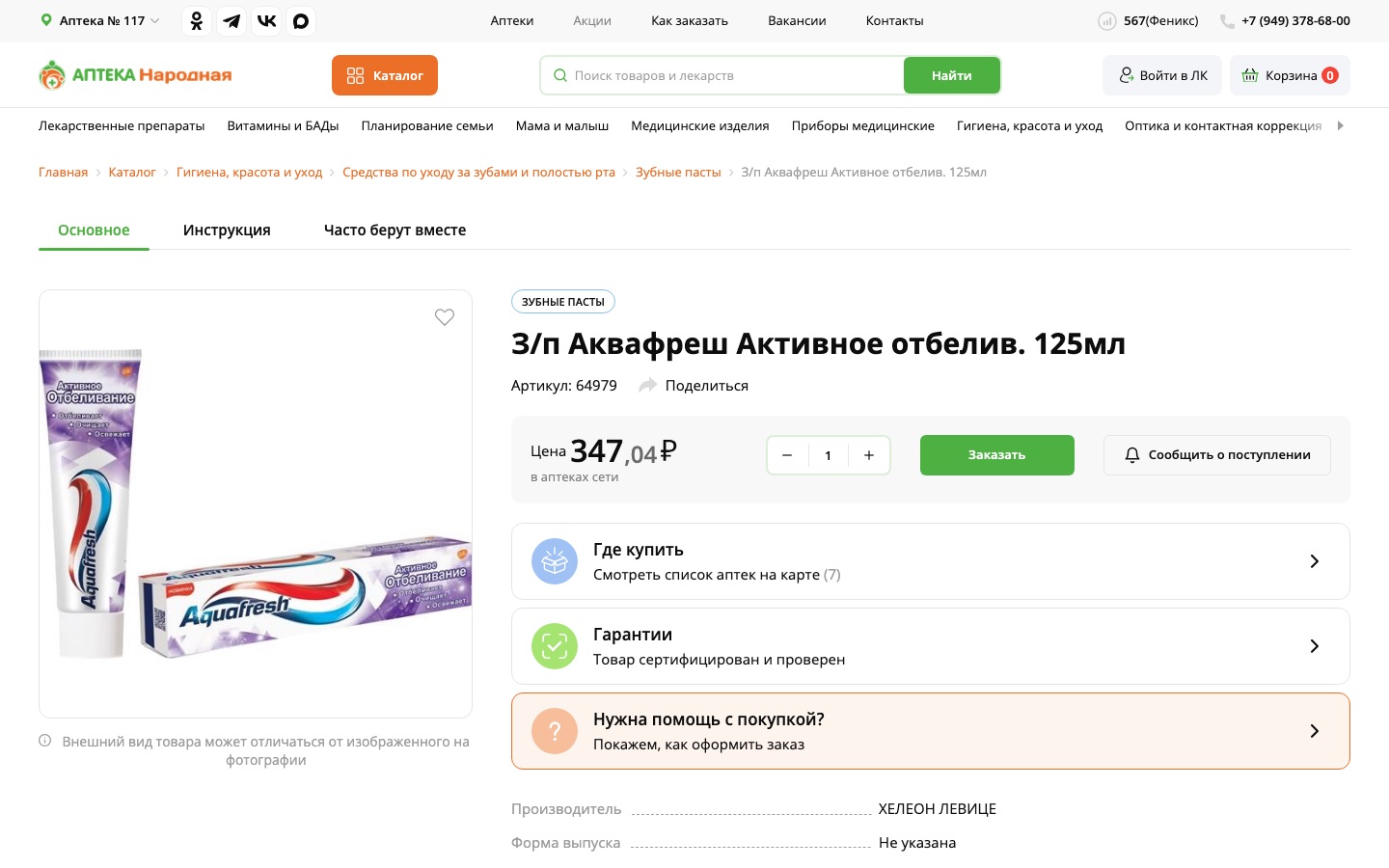
Task: Increase quantity with the plus button
Action: [869, 455]
